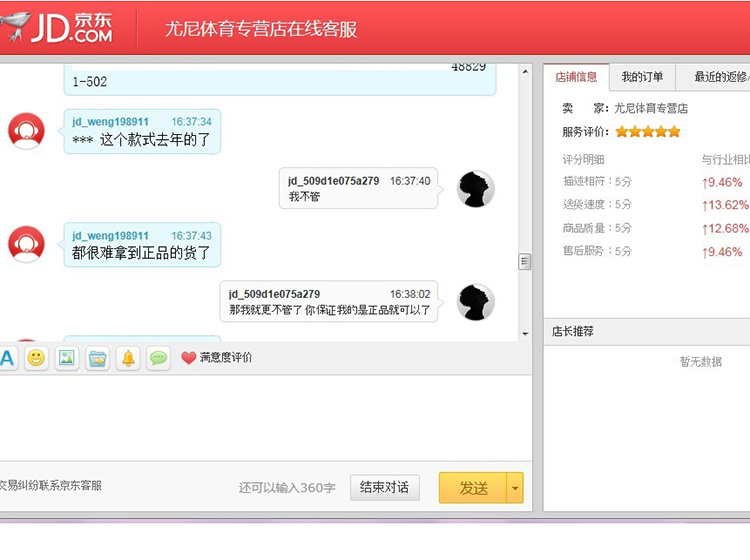Click the send file folder icon

[98, 358]
